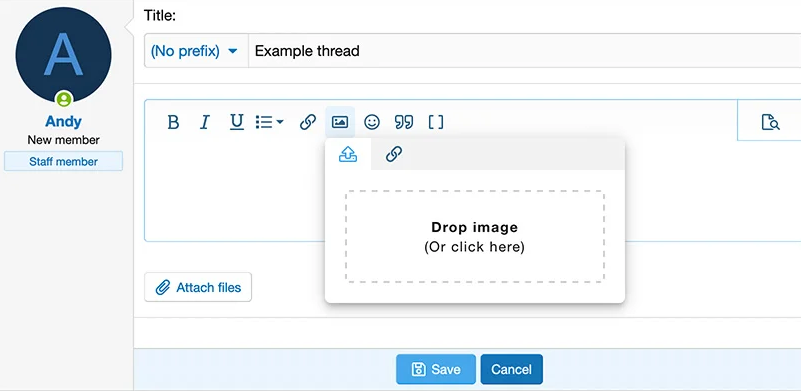Save the thread
This screenshot has width=801, height=391.
[436, 370]
